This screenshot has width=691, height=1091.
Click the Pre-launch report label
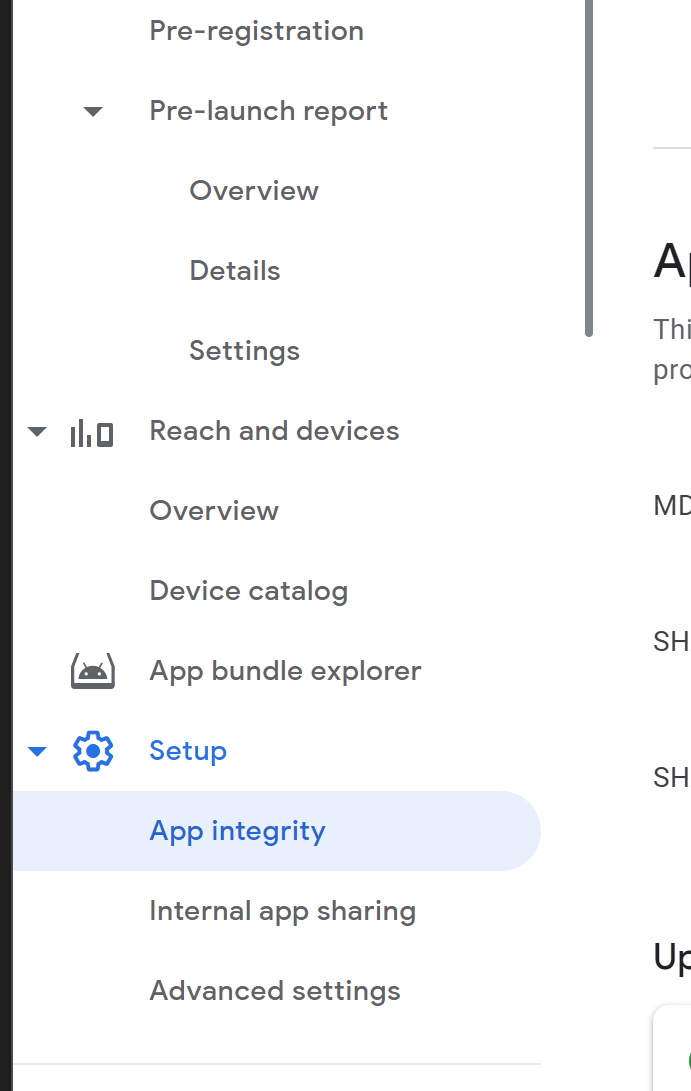click(x=268, y=111)
